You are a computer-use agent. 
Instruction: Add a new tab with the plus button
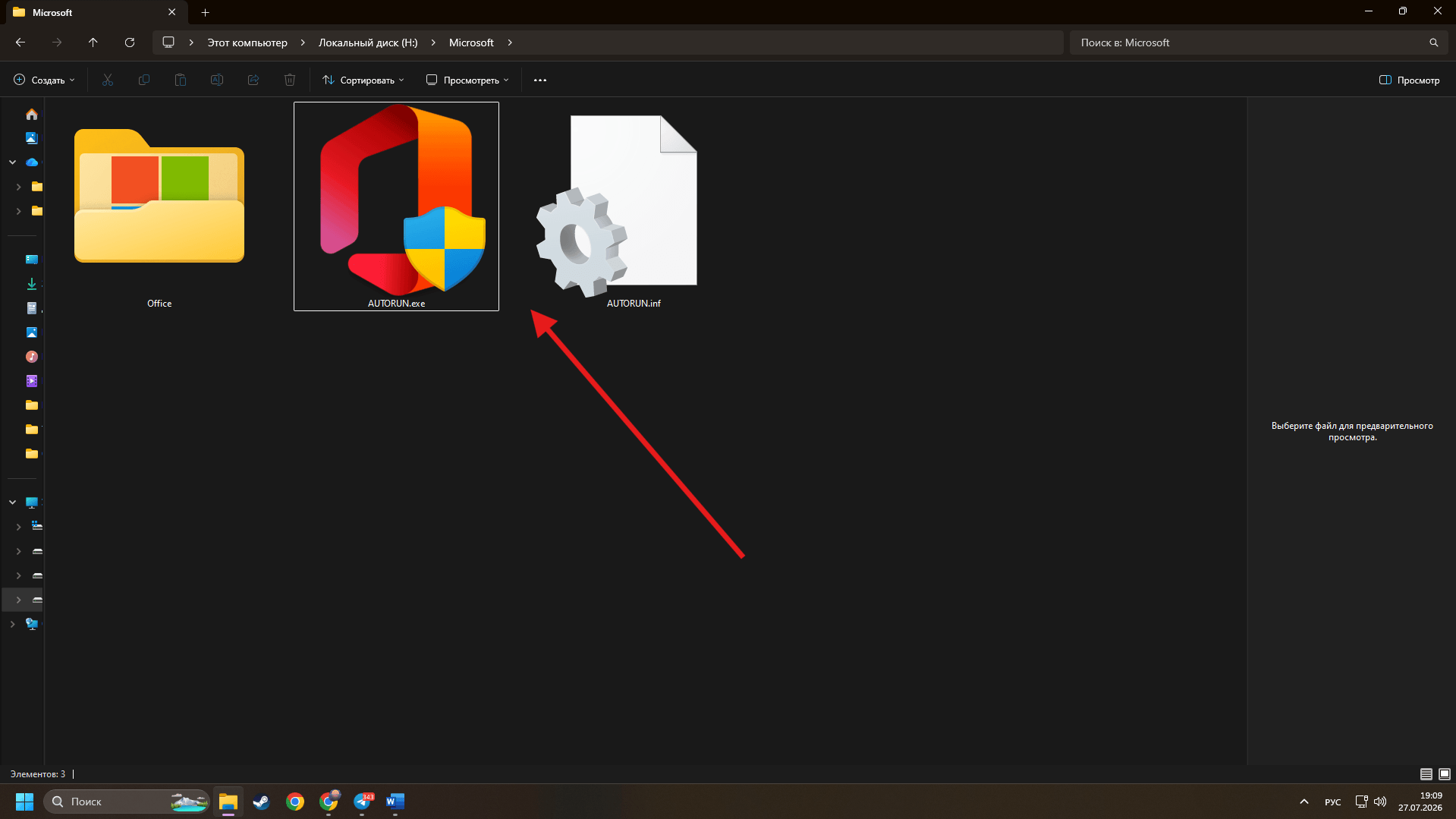coord(205,12)
